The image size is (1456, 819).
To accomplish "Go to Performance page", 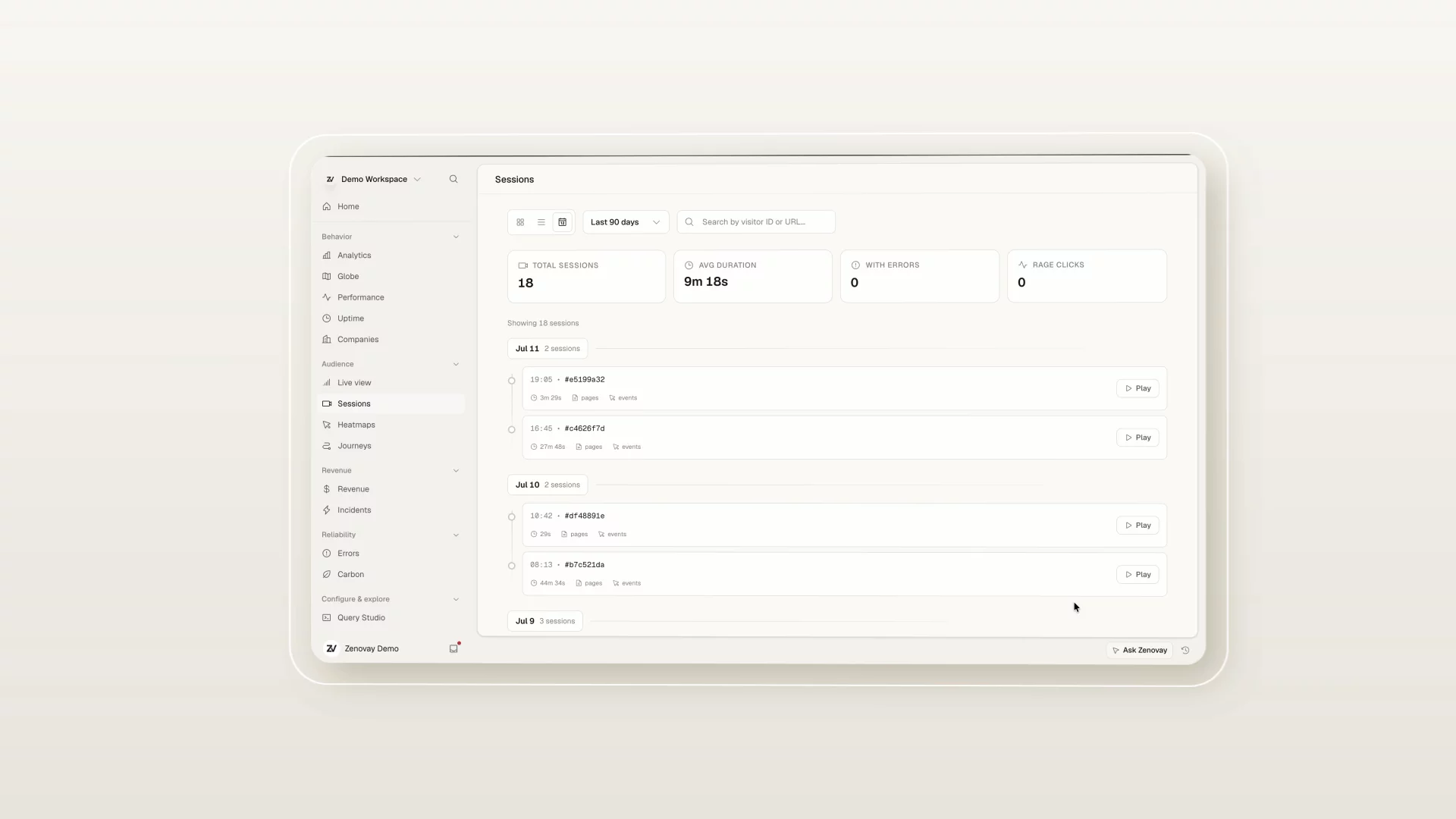I will 391,297.
